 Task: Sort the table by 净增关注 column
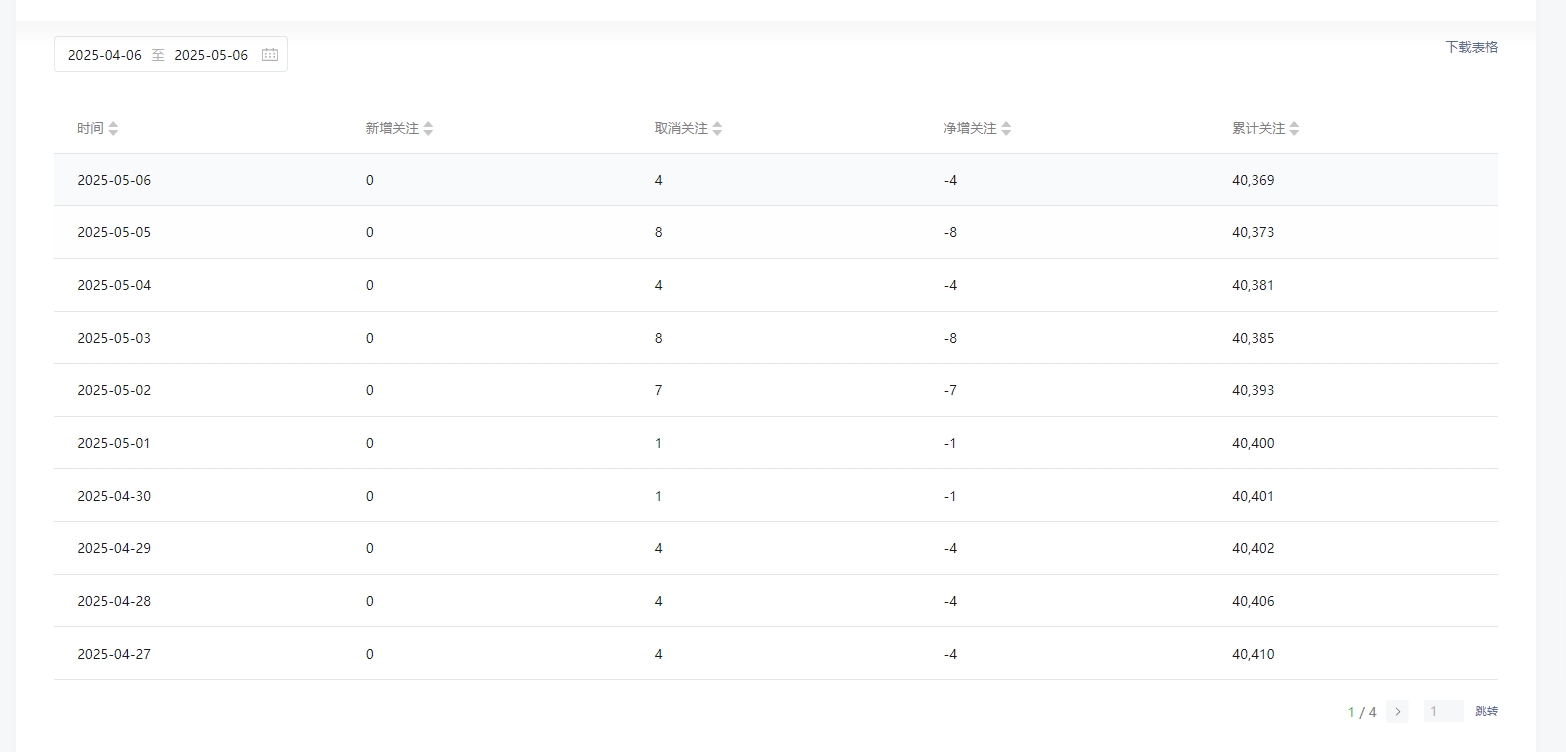[x=1006, y=129]
